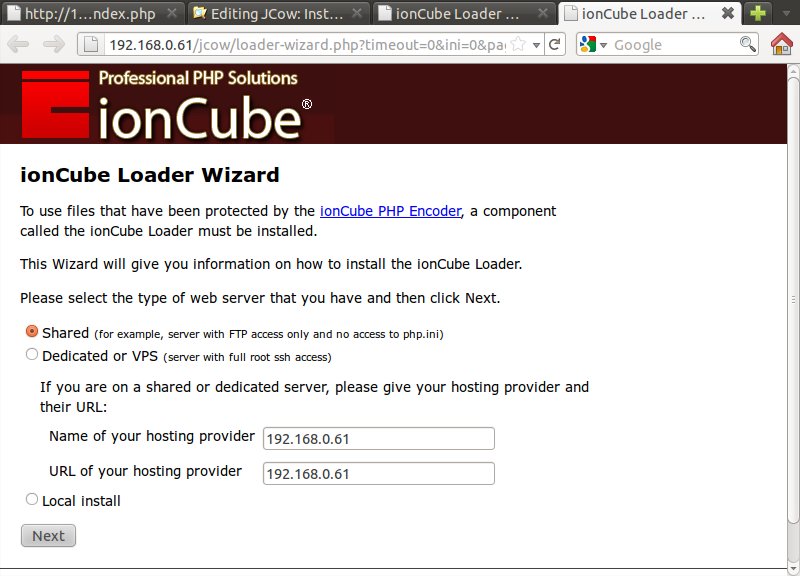Image resolution: width=800 pixels, height=576 pixels.
Task: Open the URL history dropdown arrow
Action: pyautogui.click(x=536, y=45)
